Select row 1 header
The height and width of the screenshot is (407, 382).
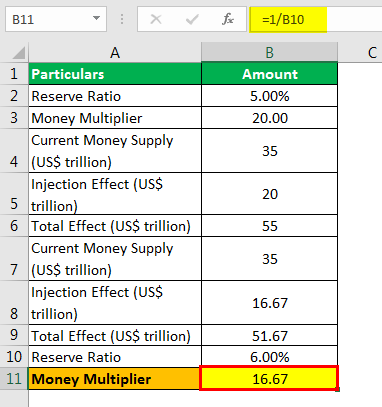tap(14, 74)
